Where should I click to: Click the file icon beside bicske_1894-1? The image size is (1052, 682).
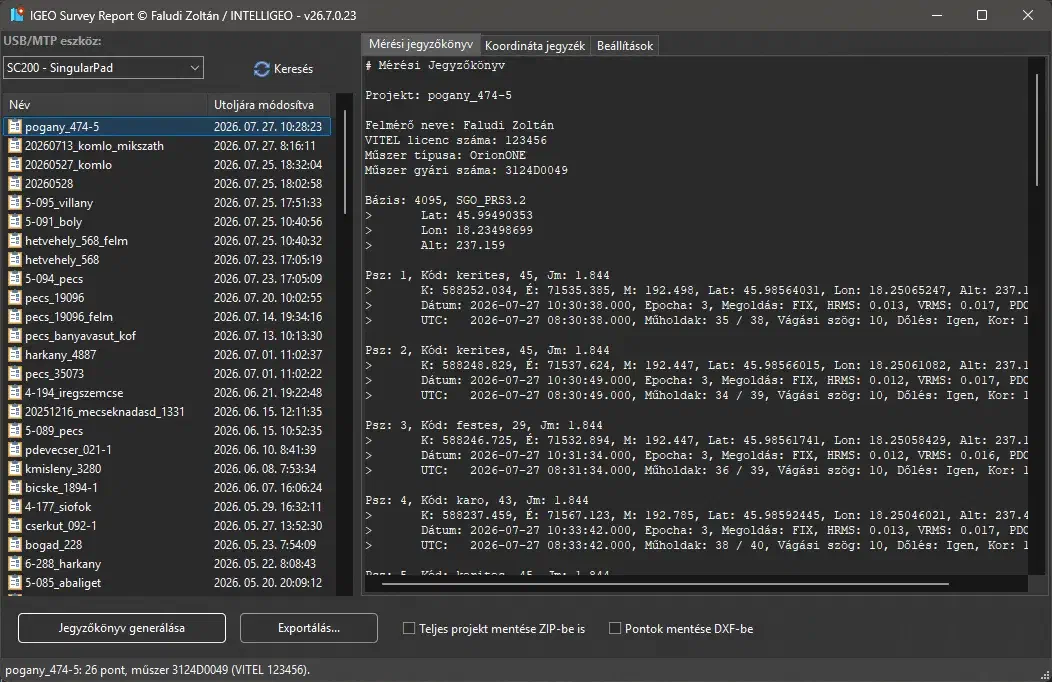click(15, 488)
